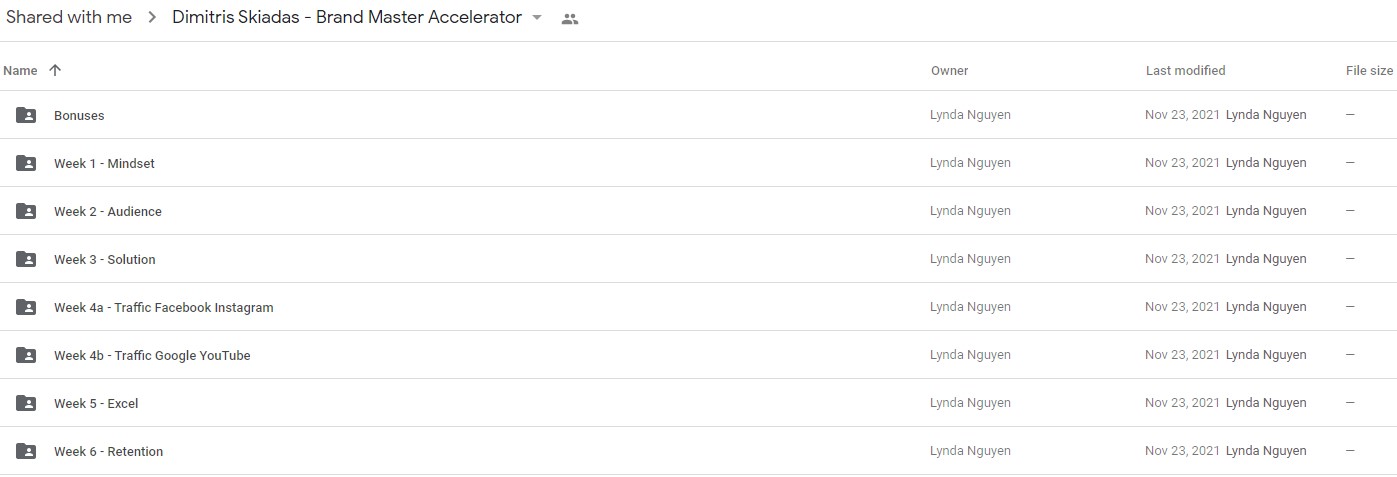Click the Week 2 - Audience folder icon
1397x477 pixels.
point(26,211)
